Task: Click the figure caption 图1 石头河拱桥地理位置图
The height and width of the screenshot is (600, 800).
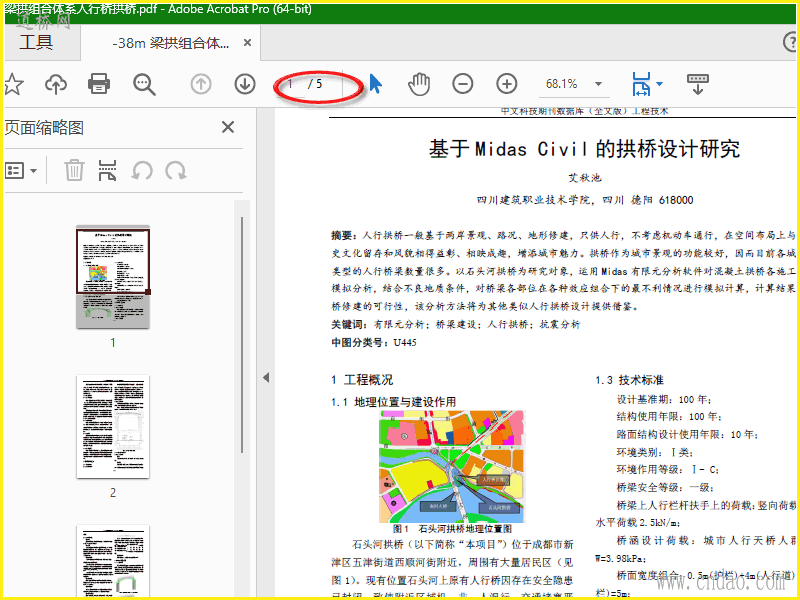Action: click(x=452, y=529)
